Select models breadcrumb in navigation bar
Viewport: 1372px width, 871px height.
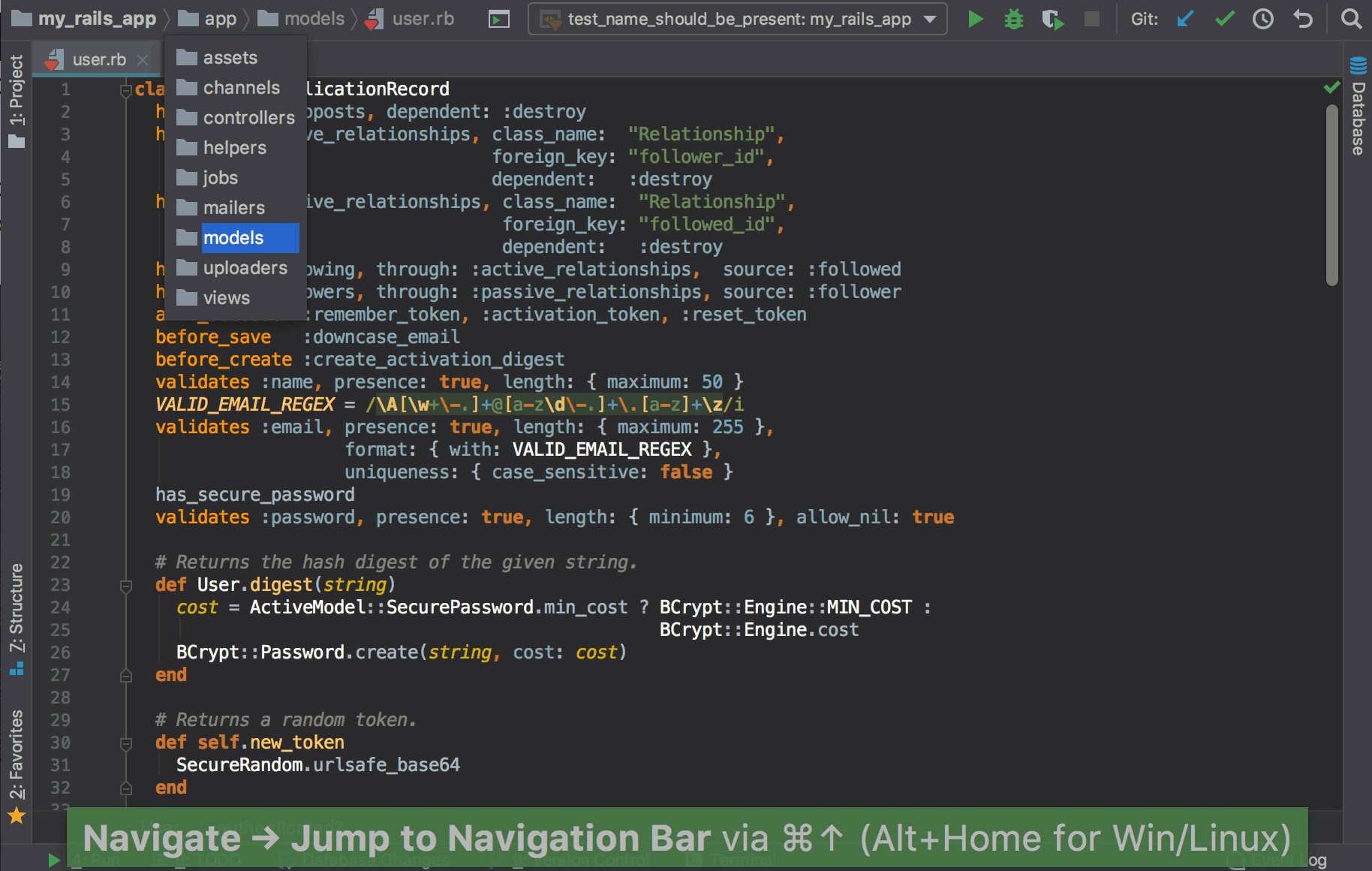[301, 19]
